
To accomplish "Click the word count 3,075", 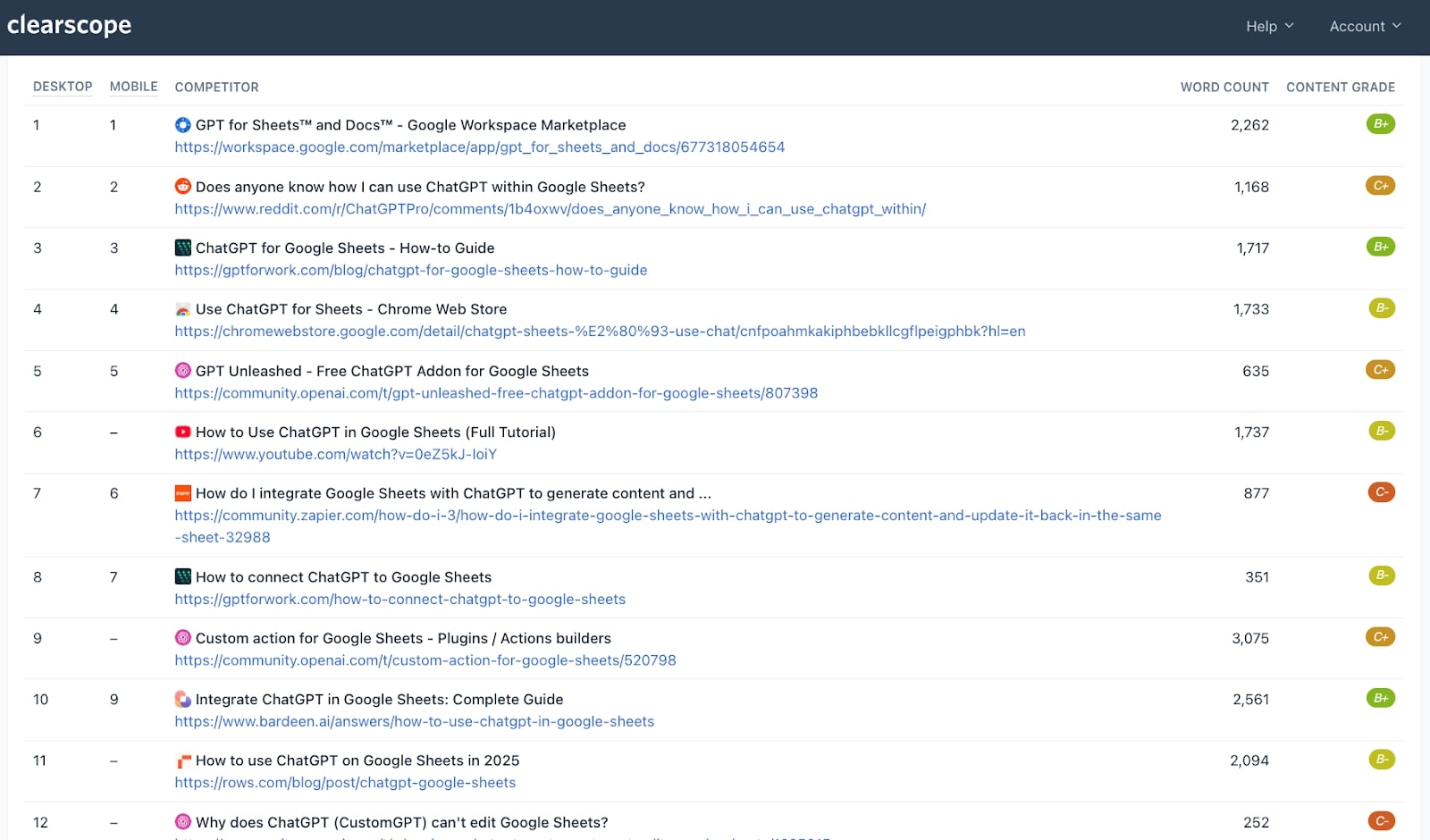I will 1250,638.
